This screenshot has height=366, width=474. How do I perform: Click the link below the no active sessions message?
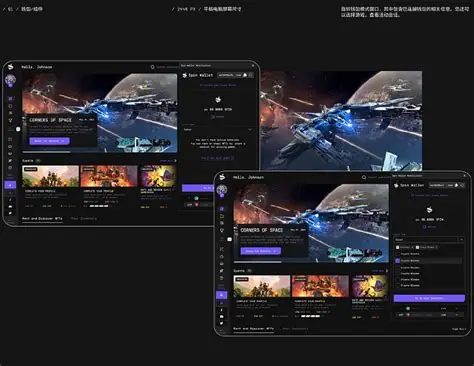pos(218,158)
